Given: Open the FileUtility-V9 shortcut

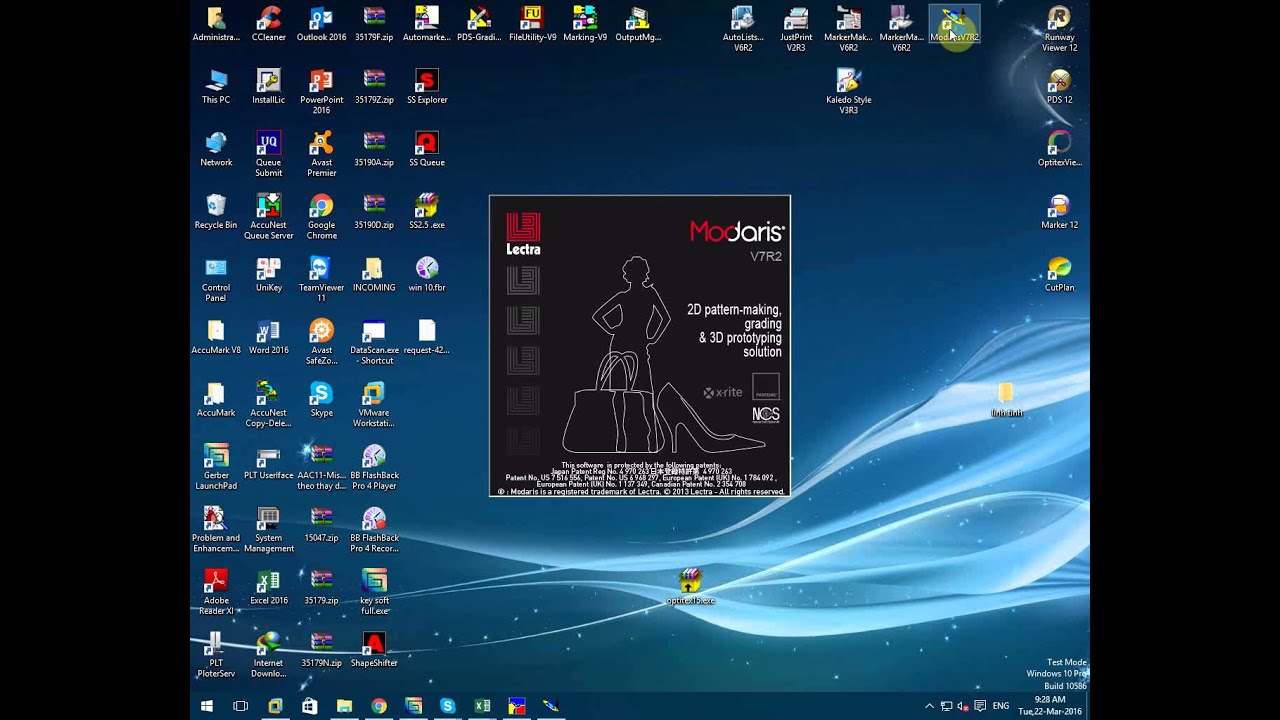Looking at the screenshot, I should (532, 24).
